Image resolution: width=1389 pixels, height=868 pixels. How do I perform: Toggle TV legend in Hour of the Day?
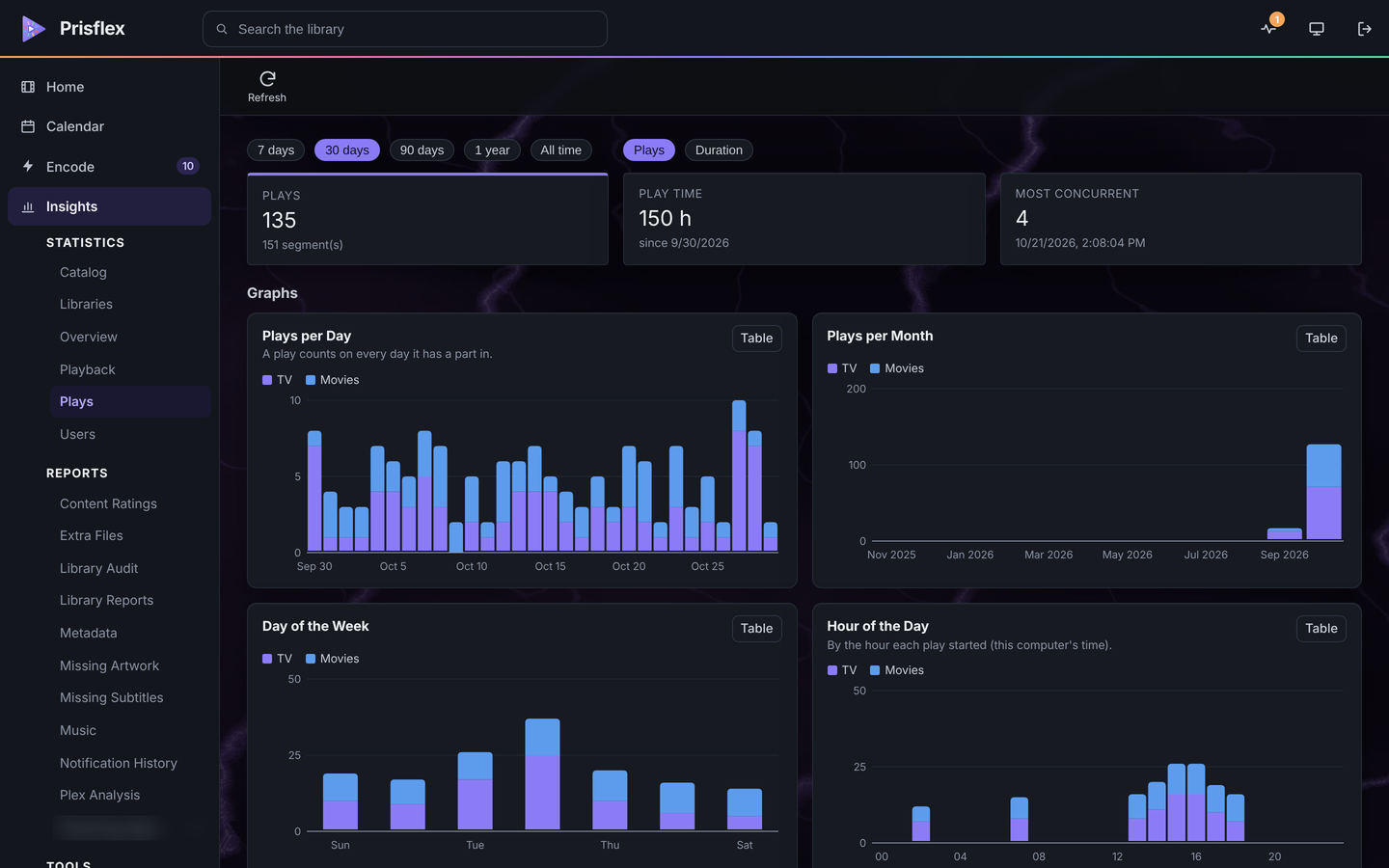click(842, 670)
